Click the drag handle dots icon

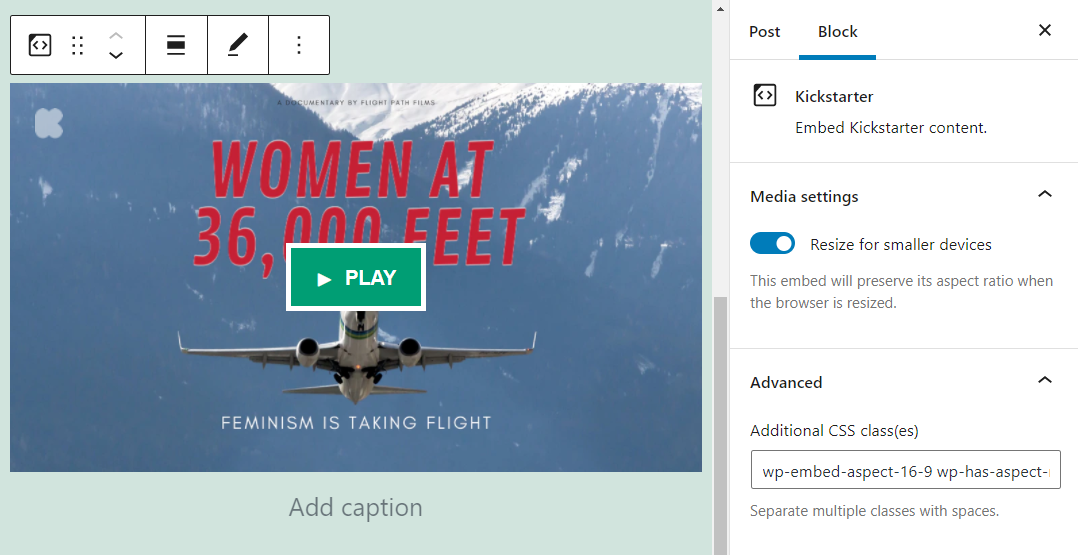point(78,45)
